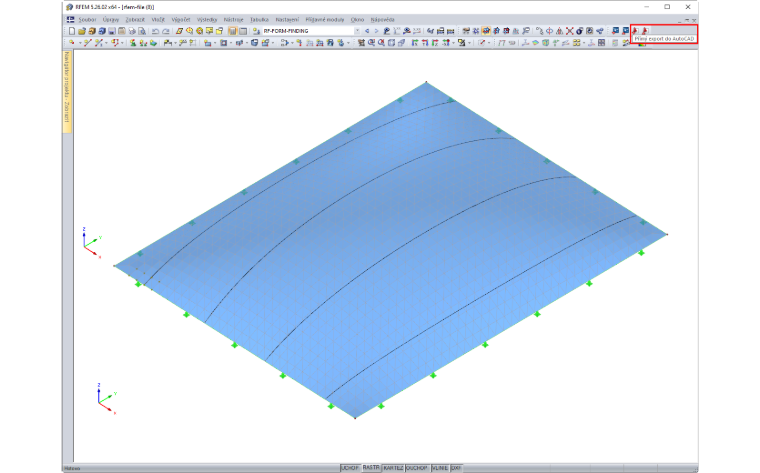Image resolution: width=760 pixels, height=473 pixels.
Task: Click the first node tool icon in second toolbar
Action: pyautogui.click(x=72, y=43)
